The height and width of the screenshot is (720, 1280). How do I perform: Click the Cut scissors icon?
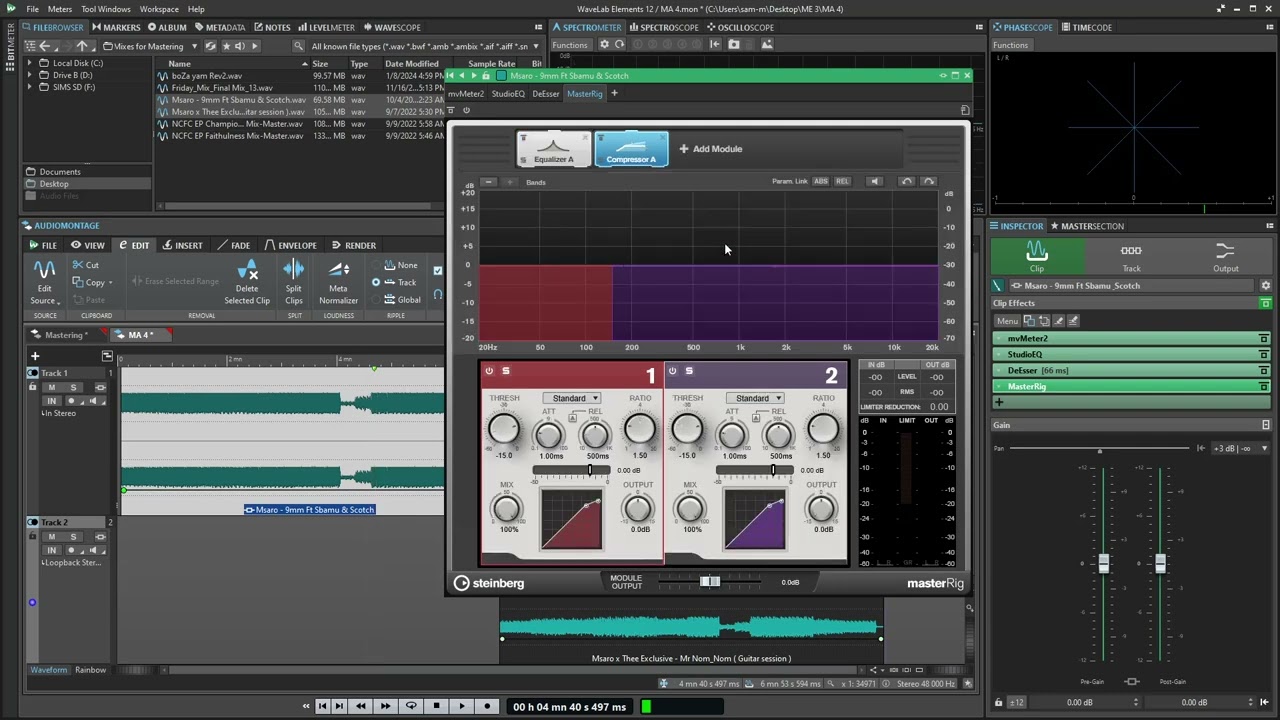78,265
